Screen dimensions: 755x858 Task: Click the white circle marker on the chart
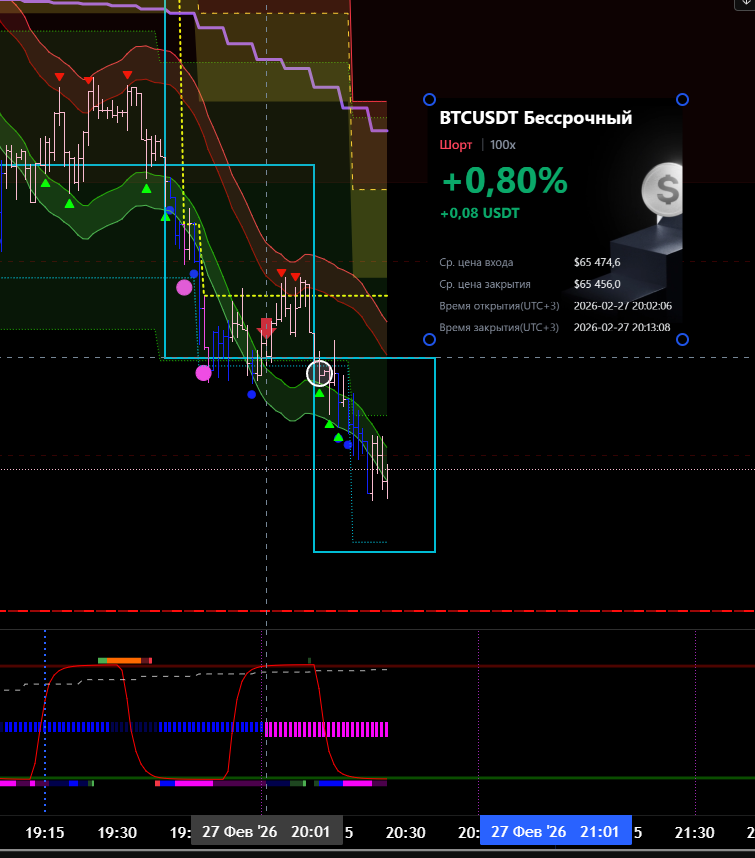(x=319, y=373)
